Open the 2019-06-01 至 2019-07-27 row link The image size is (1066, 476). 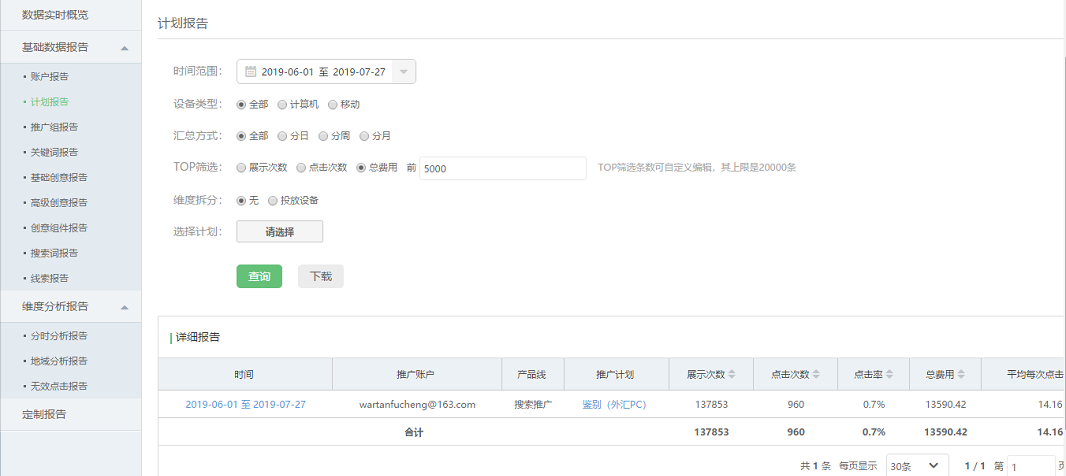tap(245, 405)
